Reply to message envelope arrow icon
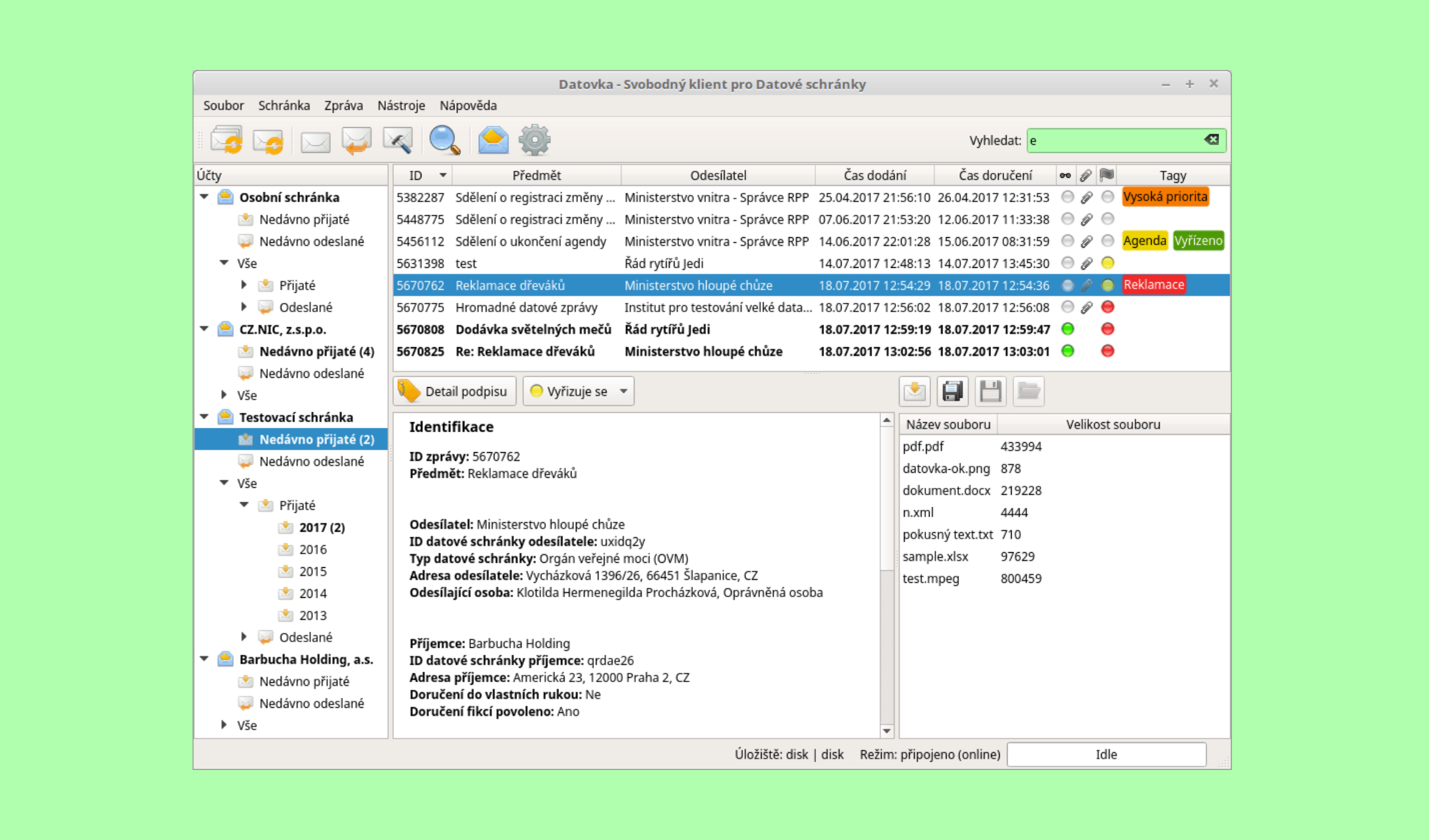The image size is (1429, 840). (356, 140)
